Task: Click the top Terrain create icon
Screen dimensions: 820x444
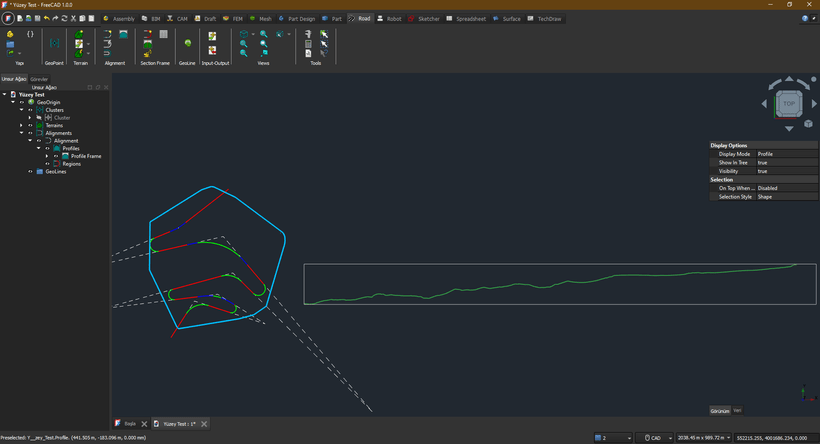Action: [x=79, y=34]
